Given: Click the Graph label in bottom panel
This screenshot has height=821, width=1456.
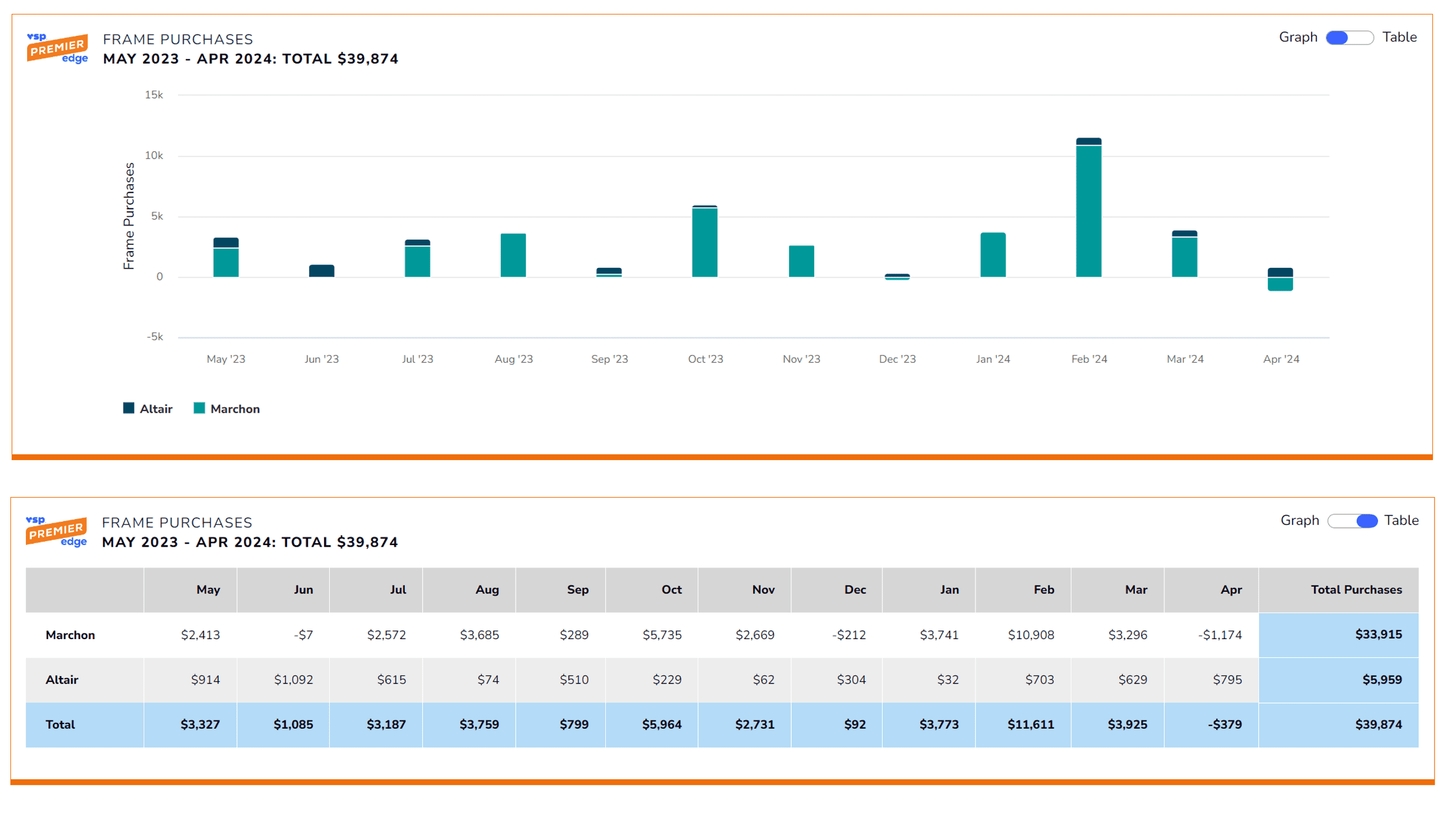Looking at the screenshot, I should 1299,521.
